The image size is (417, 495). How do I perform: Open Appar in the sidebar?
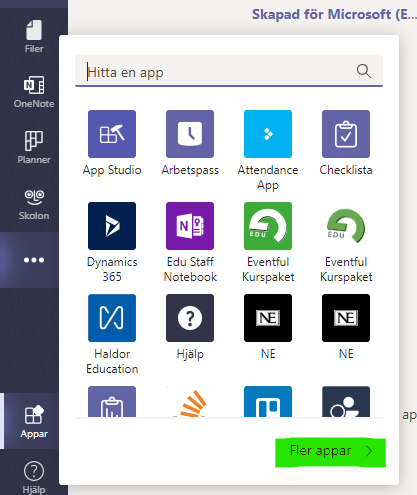coord(34,421)
